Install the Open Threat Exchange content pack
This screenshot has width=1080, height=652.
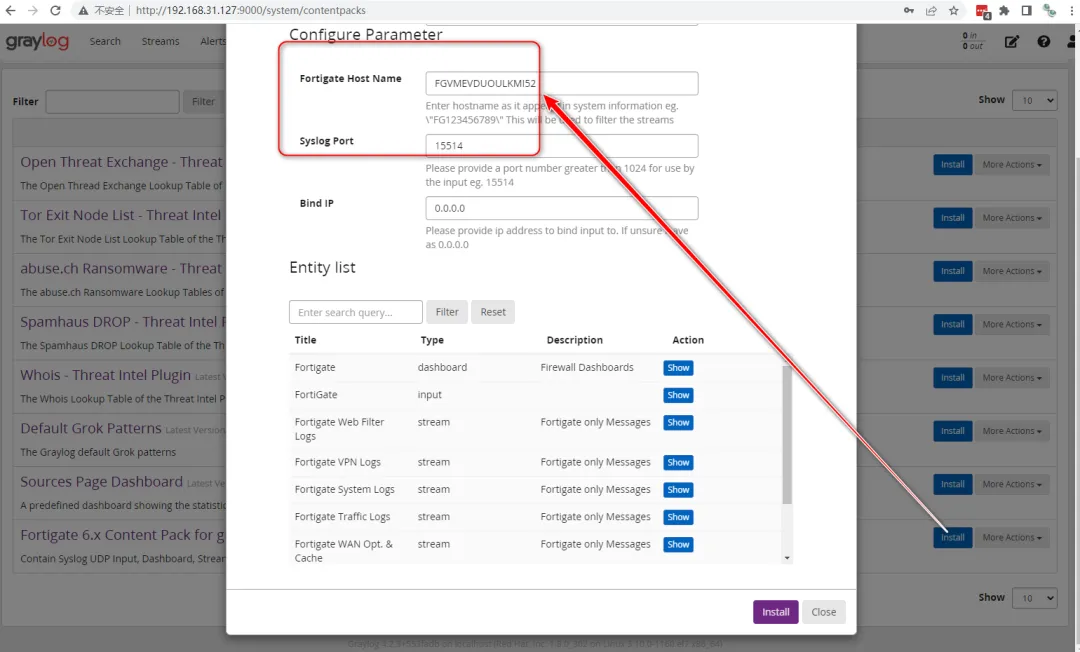953,165
